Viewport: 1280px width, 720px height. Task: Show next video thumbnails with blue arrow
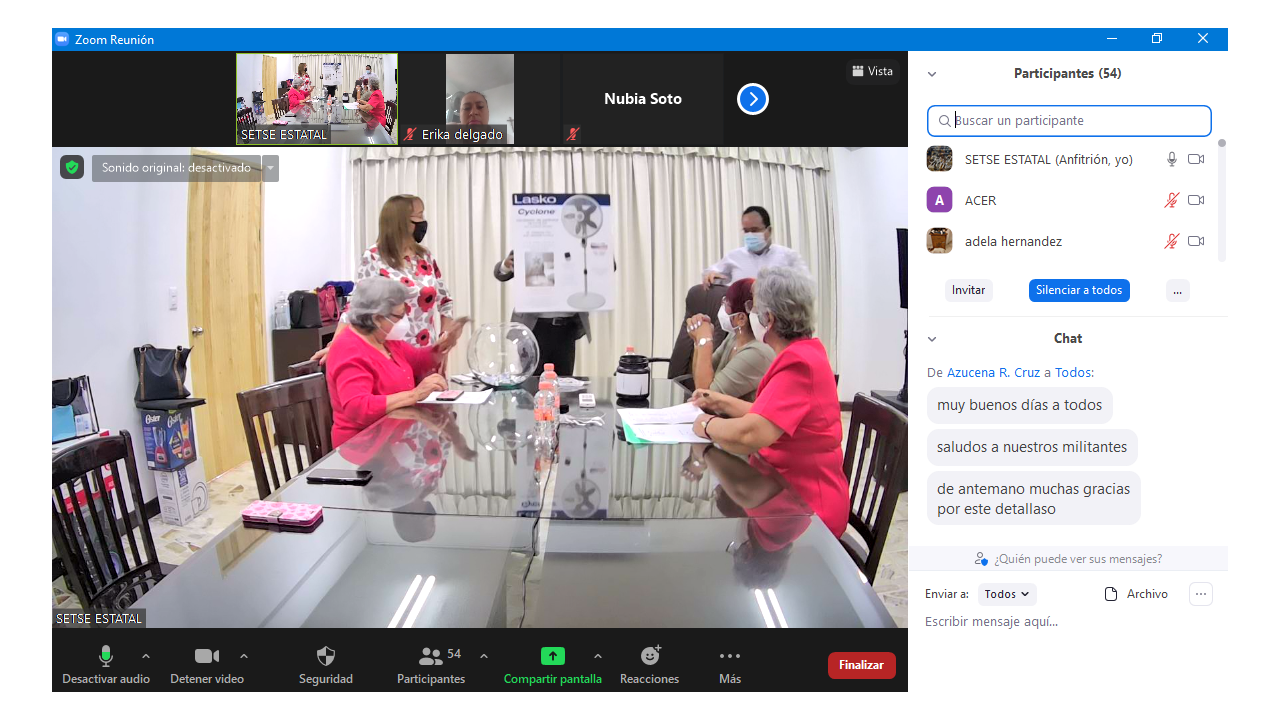tap(753, 99)
